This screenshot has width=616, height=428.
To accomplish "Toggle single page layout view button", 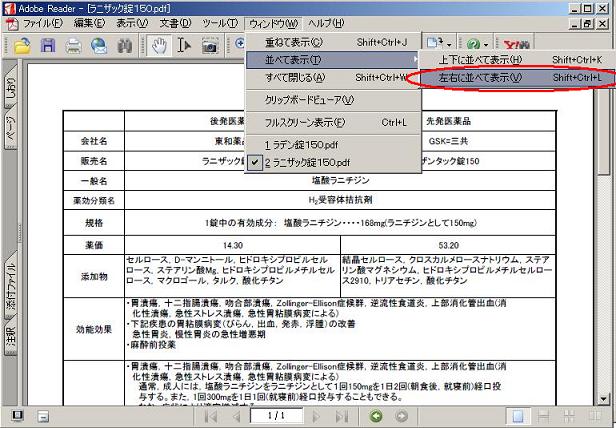I will click(517, 415).
